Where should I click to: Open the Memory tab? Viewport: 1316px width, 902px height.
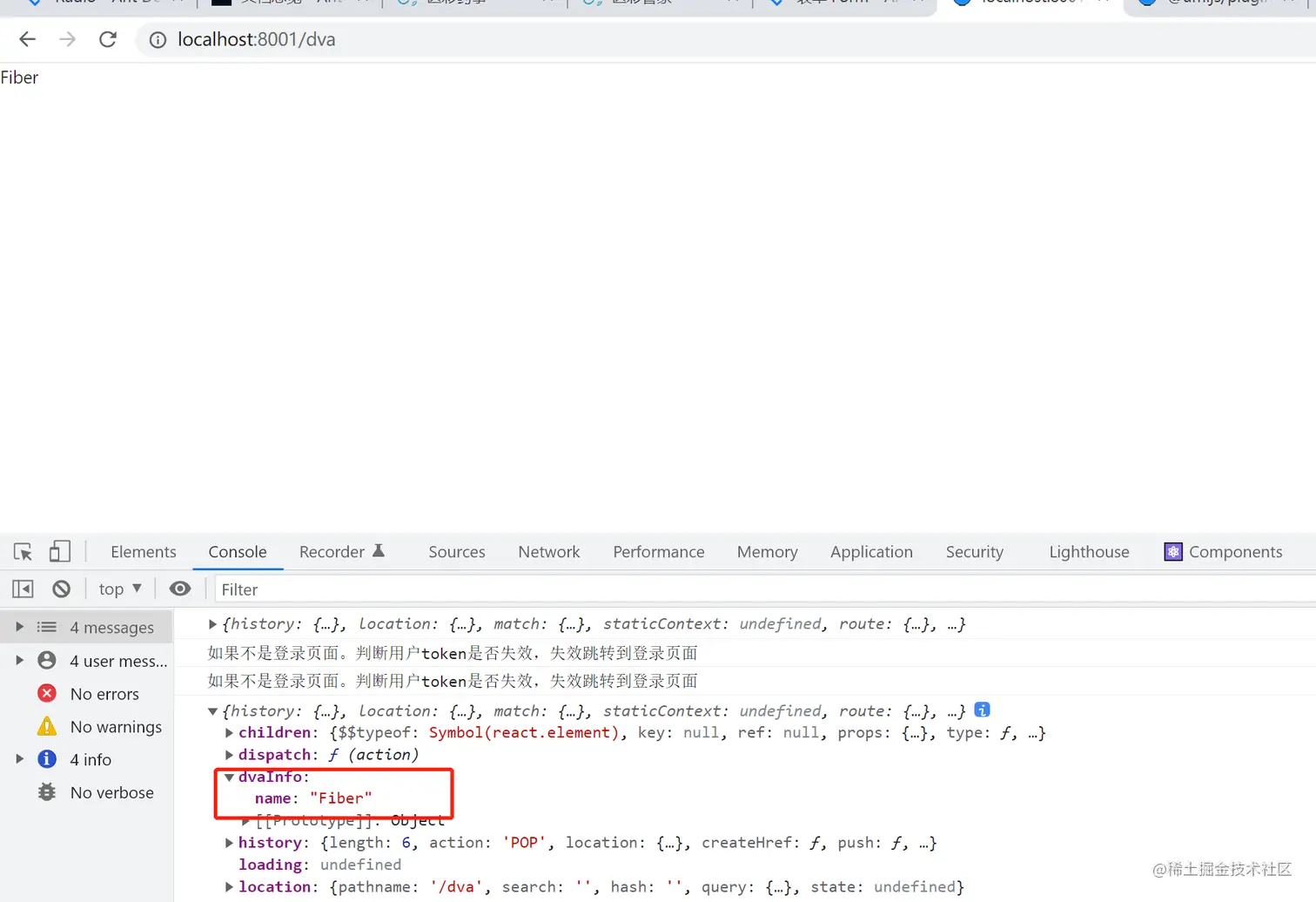pos(768,552)
